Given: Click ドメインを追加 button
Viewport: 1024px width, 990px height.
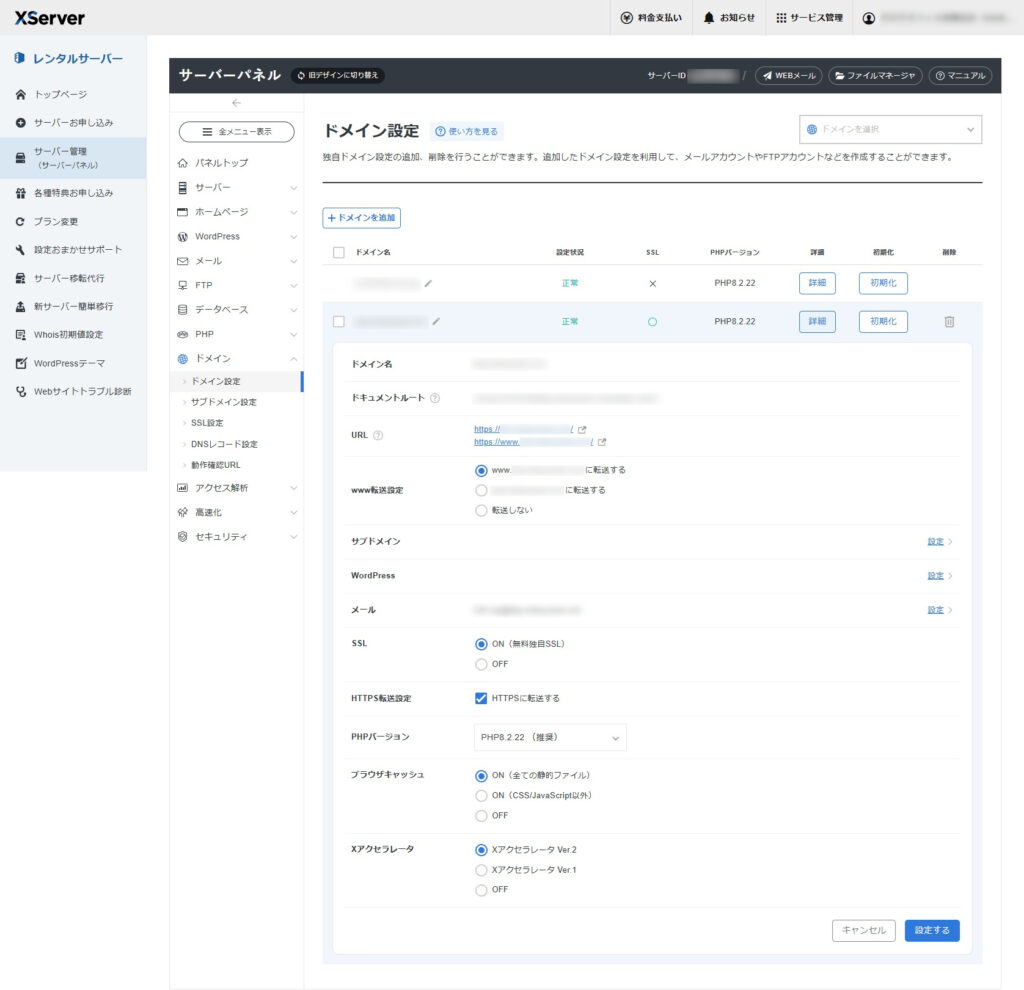Looking at the screenshot, I should coord(361,218).
